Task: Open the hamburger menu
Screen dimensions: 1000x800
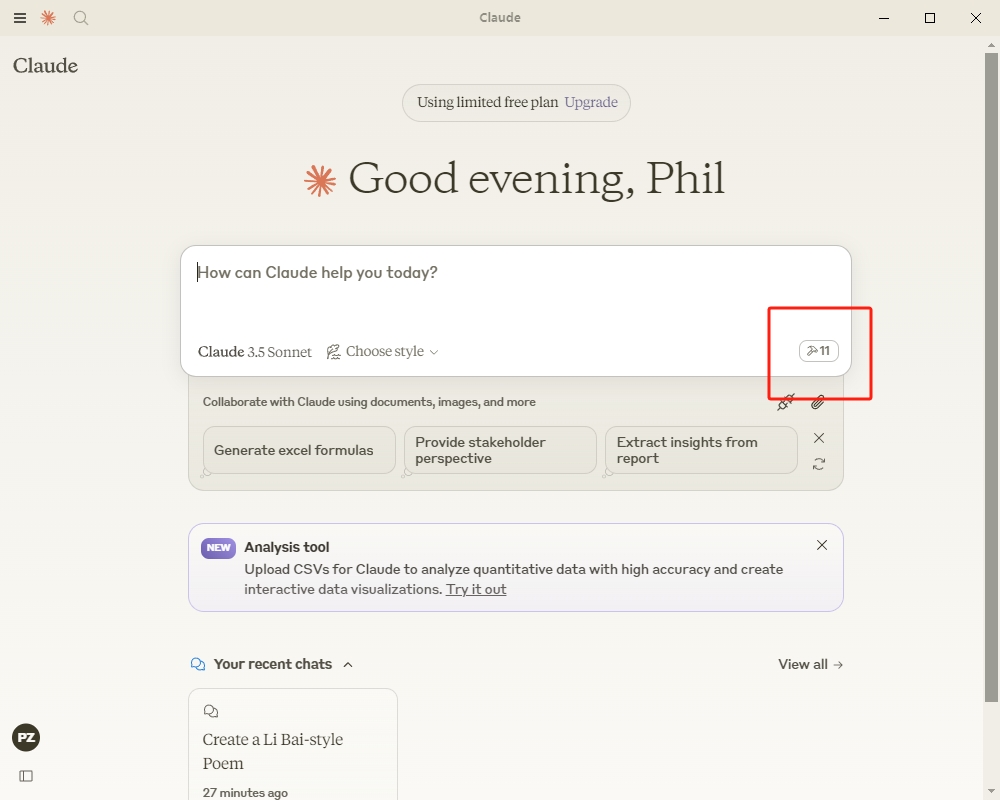Action: click(20, 18)
